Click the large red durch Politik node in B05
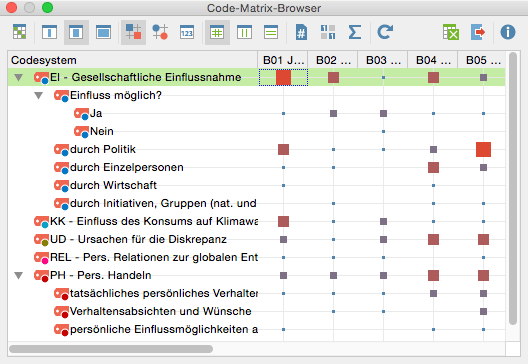Image resolution: width=528 pixels, height=364 pixels. pyautogui.click(x=483, y=150)
